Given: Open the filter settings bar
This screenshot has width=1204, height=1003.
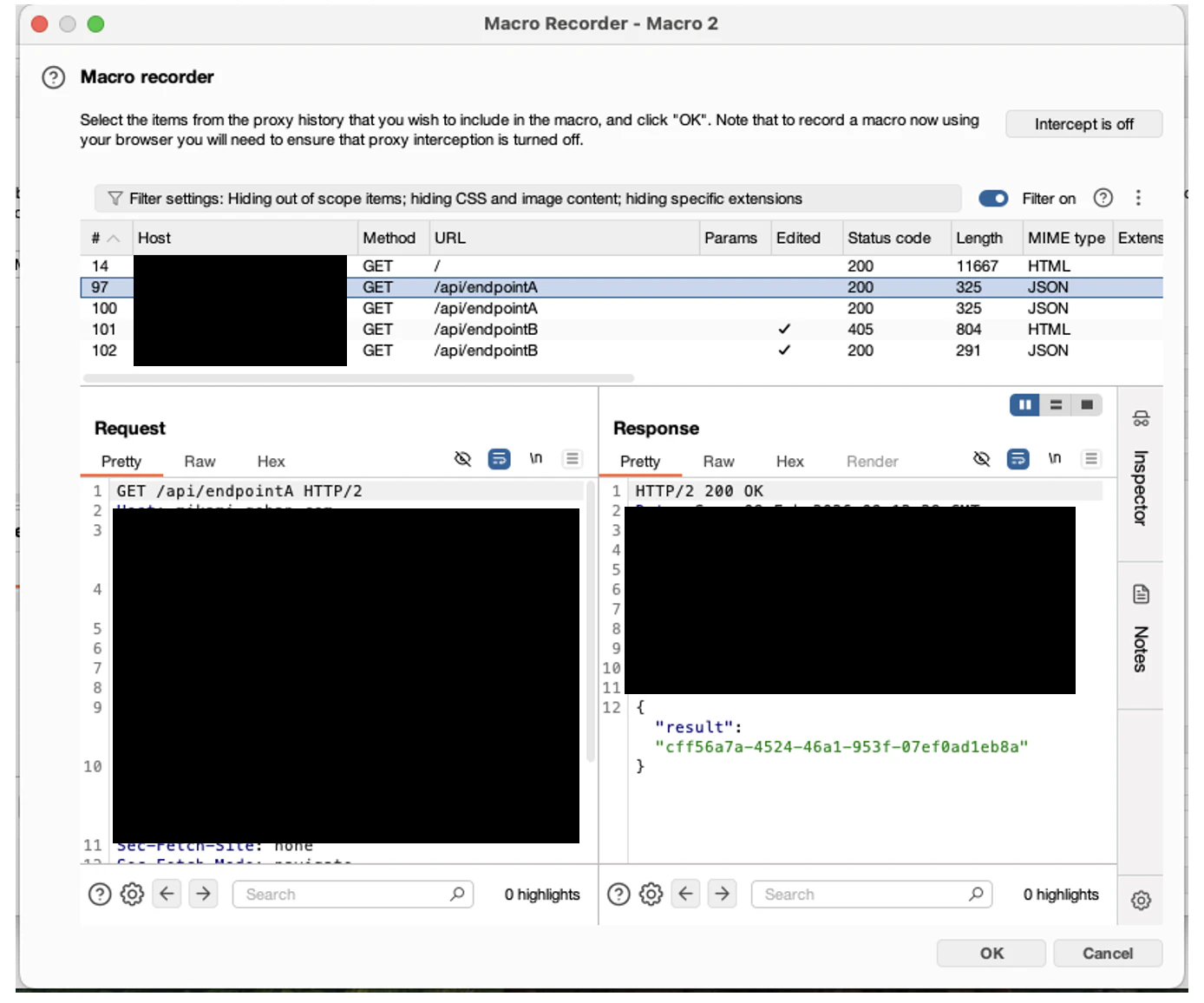Looking at the screenshot, I should point(527,199).
